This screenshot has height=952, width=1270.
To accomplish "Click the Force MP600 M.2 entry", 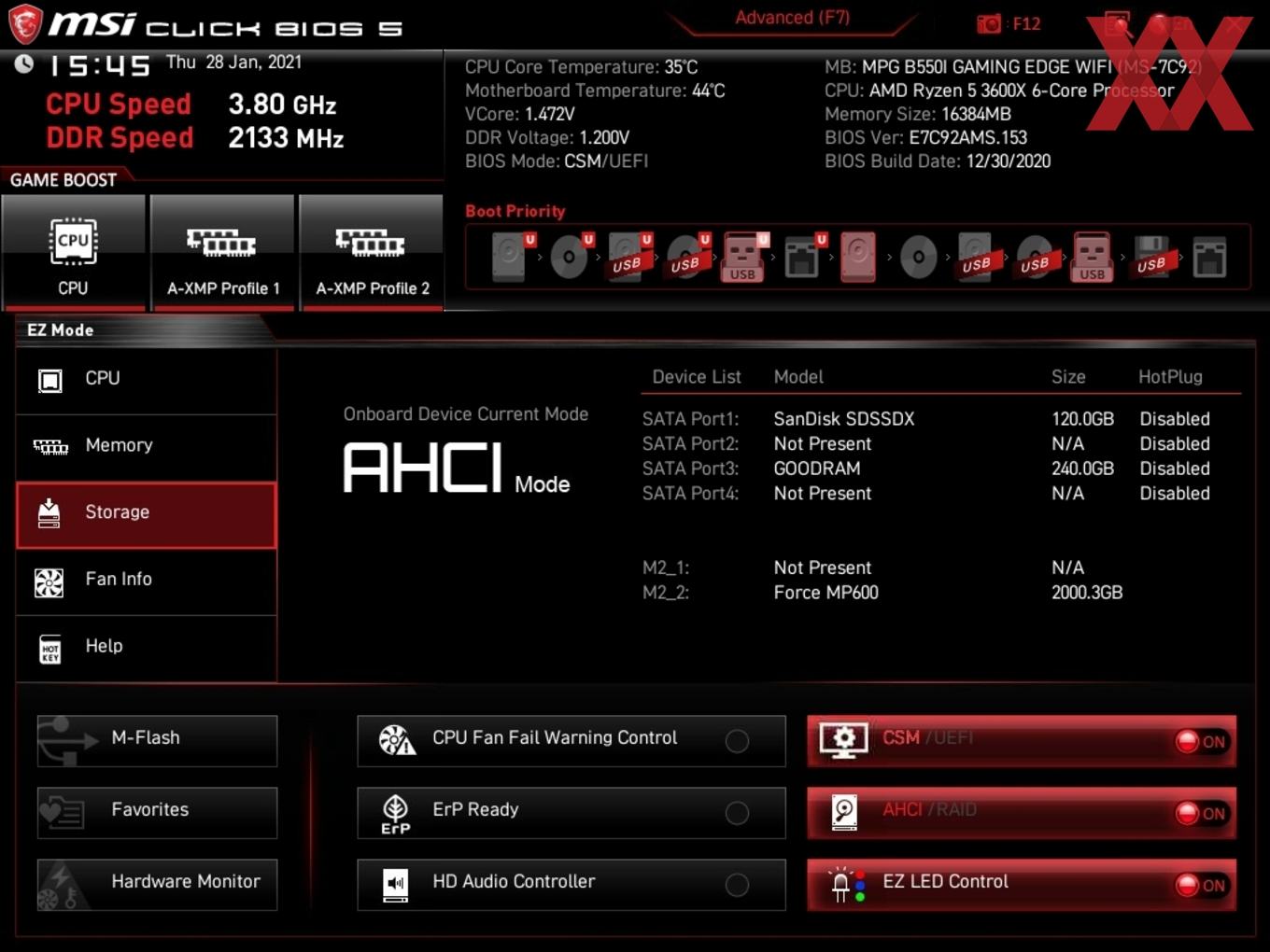I will (825, 593).
